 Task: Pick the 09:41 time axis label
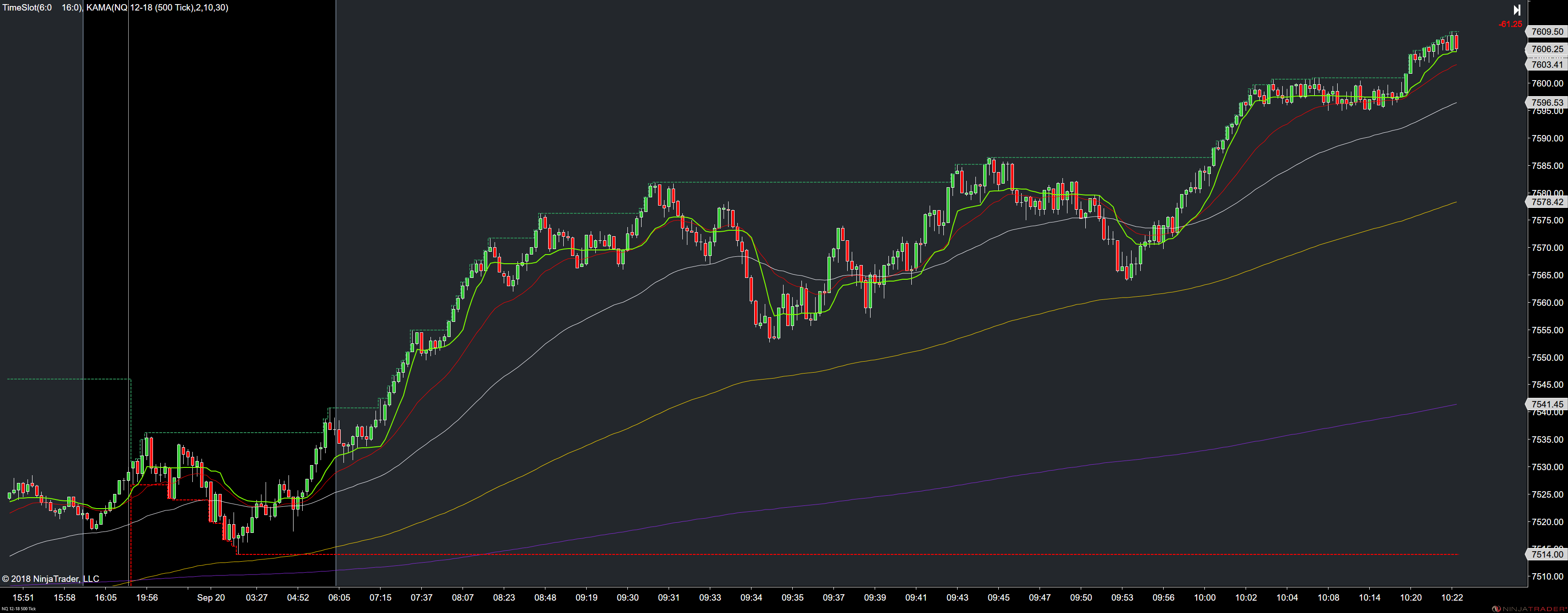916,598
